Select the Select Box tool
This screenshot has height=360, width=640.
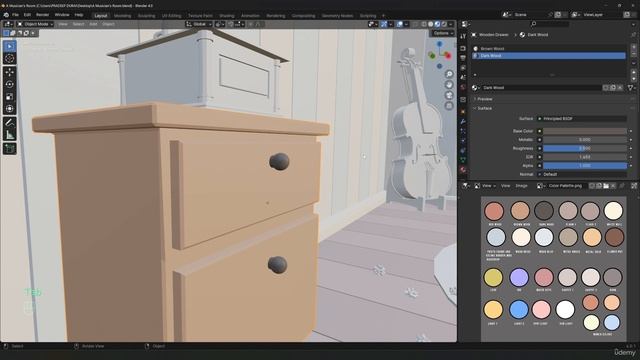point(9,46)
